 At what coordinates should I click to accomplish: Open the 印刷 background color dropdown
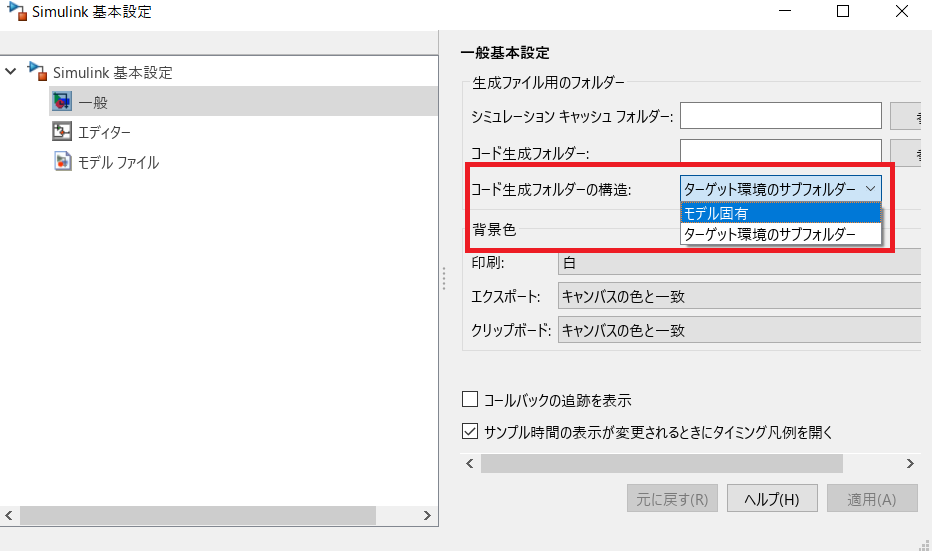738,263
